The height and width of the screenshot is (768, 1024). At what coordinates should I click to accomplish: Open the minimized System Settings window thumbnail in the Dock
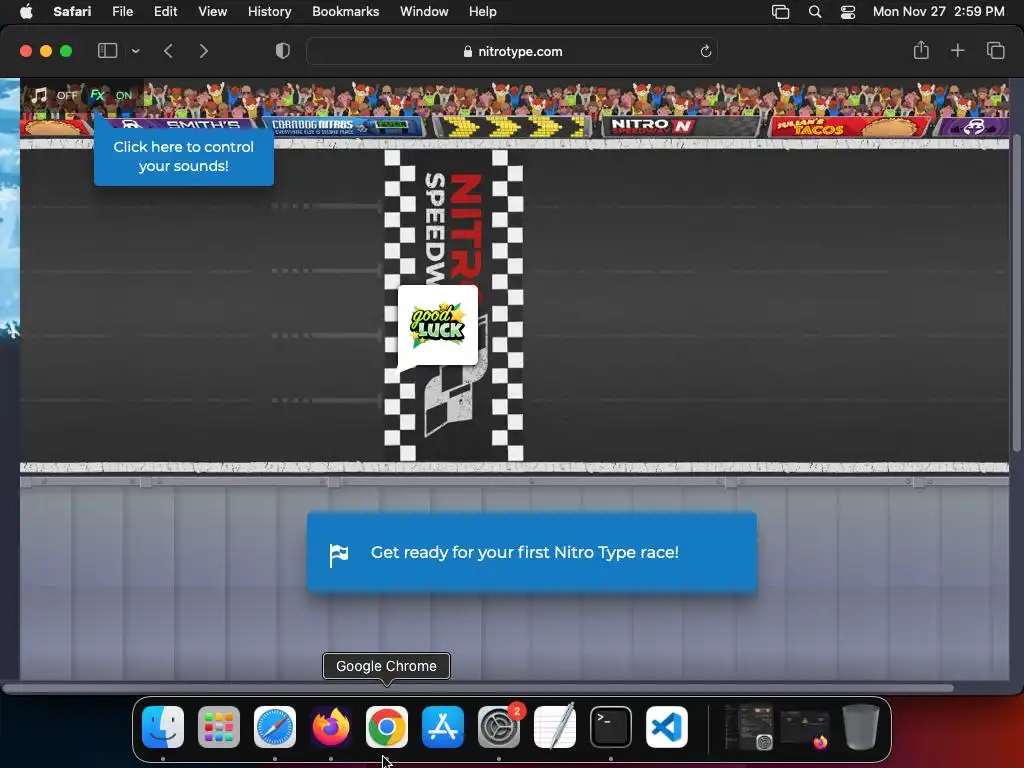coord(749,727)
